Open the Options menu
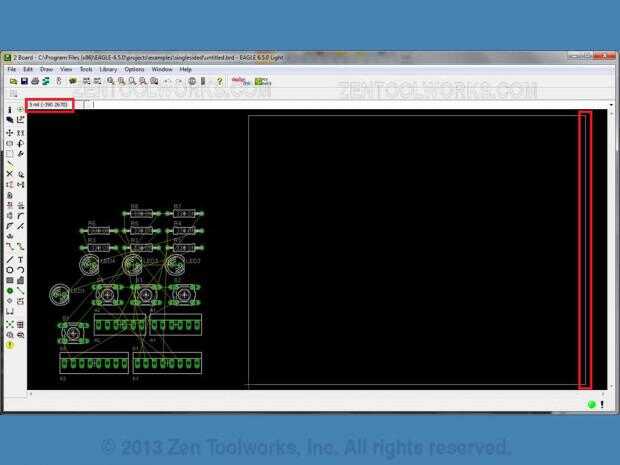The width and height of the screenshot is (620, 465). 134,69
